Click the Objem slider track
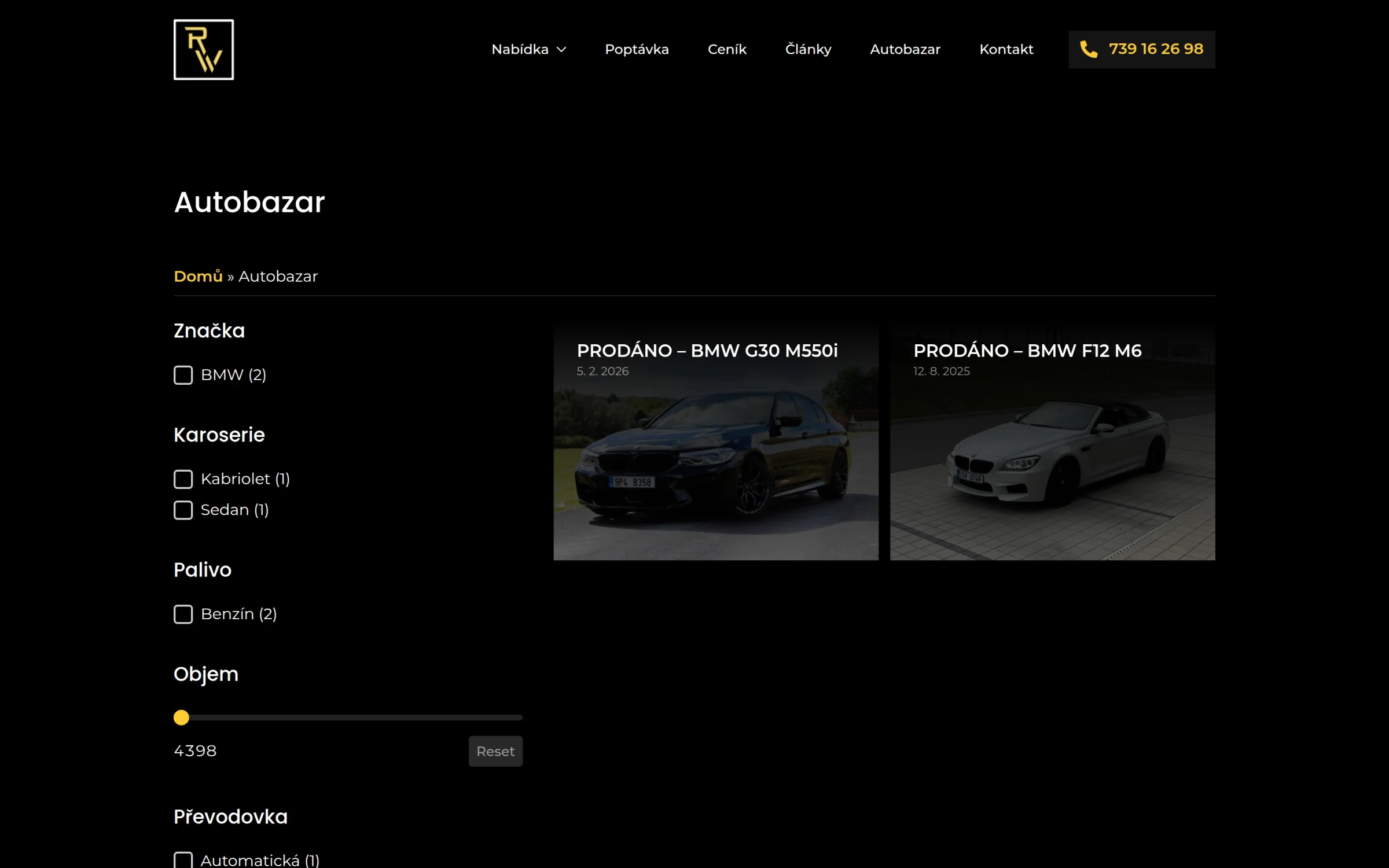1389x868 pixels. click(x=348, y=718)
